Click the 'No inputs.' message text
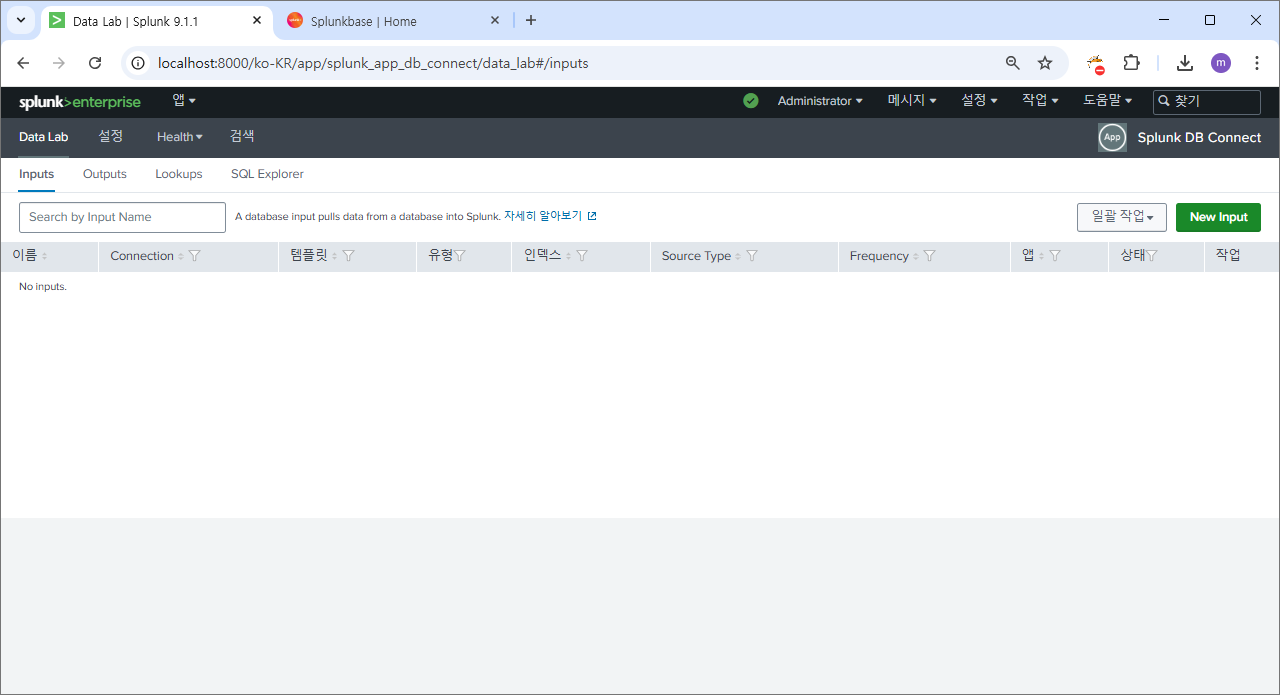The image size is (1280, 695). [x=43, y=287]
